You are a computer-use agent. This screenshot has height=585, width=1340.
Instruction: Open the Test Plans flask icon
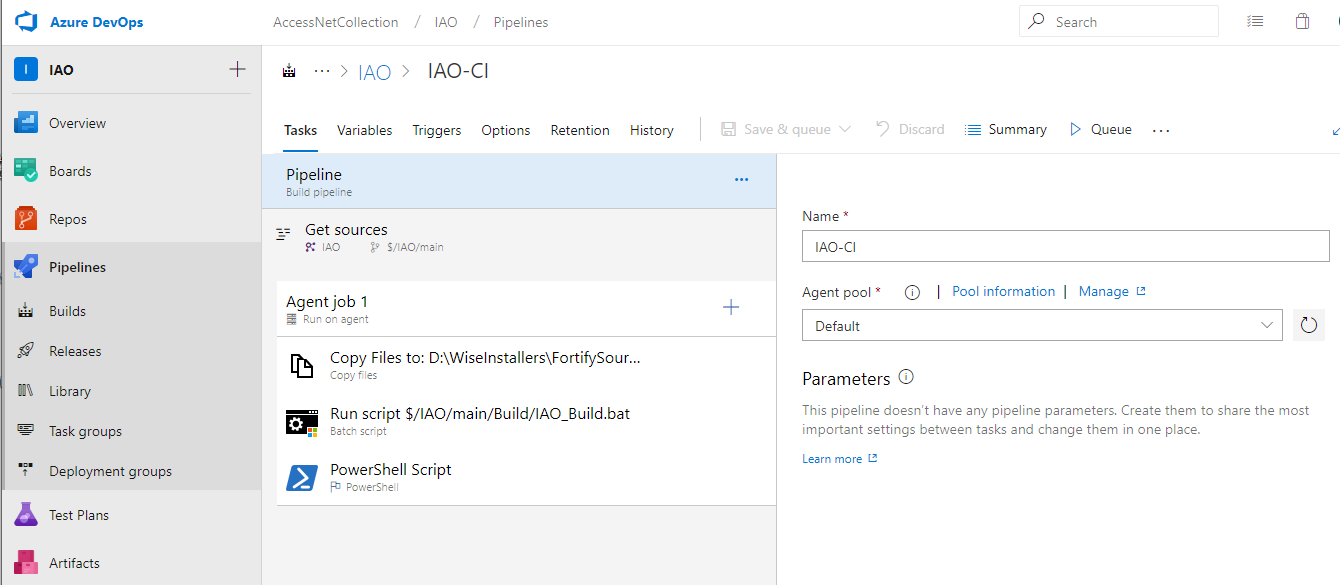(x=26, y=515)
